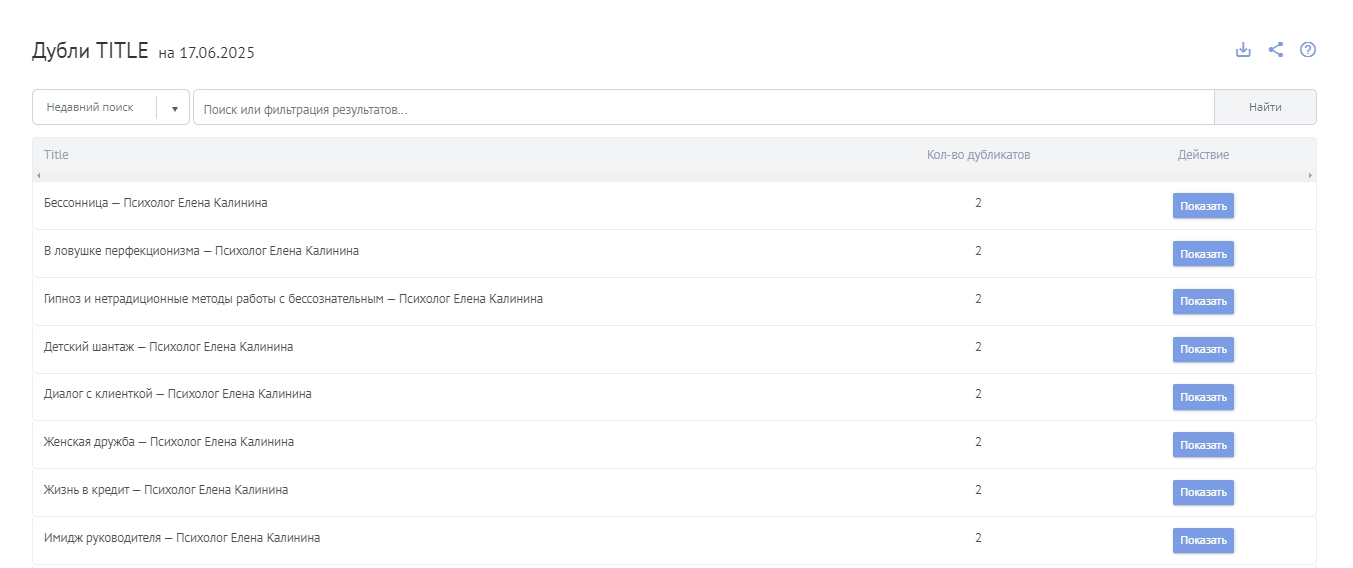This screenshot has width=1353, height=568.
Task: Sort by the Title column header
Action: pos(57,155)
